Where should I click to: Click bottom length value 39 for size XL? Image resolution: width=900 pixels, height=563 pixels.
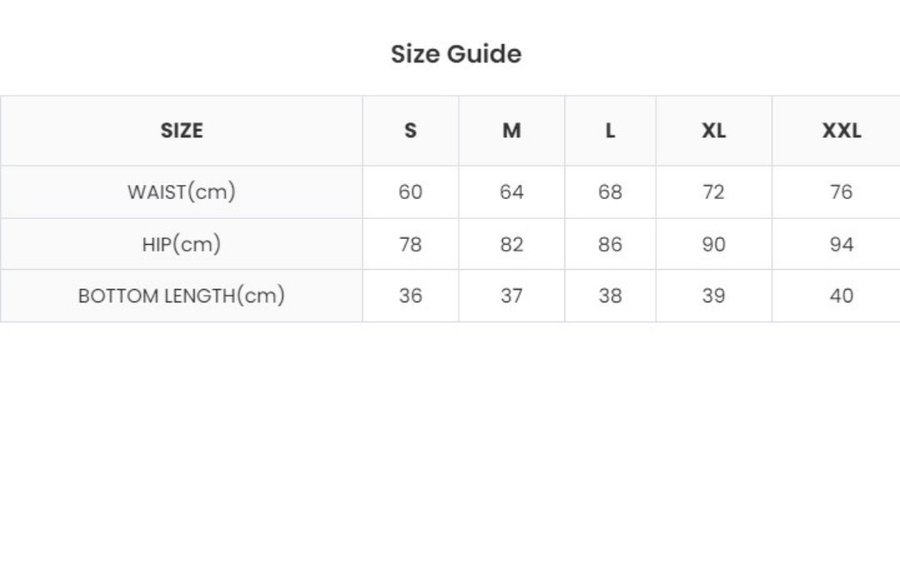pyautogui.click(x=713, y=296)
